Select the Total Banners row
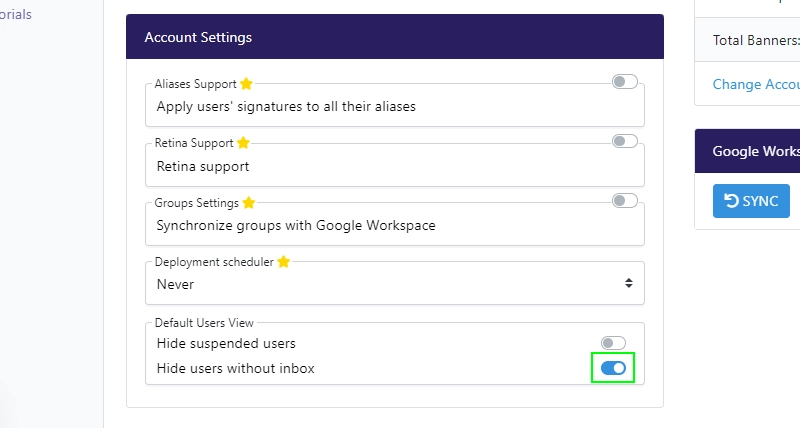The width and height of the screenshot is (800, 428). (x=747, y=40)
